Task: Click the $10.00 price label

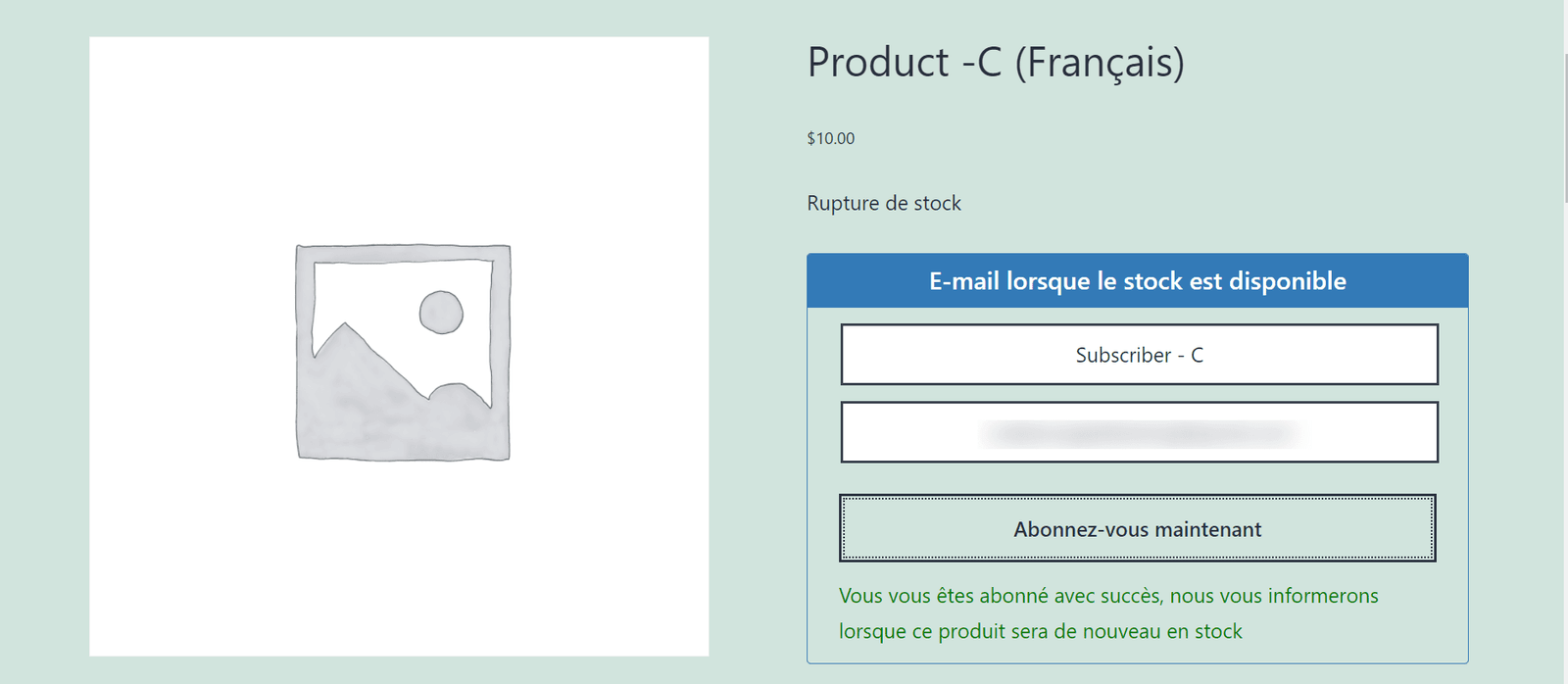Action: 831,138
